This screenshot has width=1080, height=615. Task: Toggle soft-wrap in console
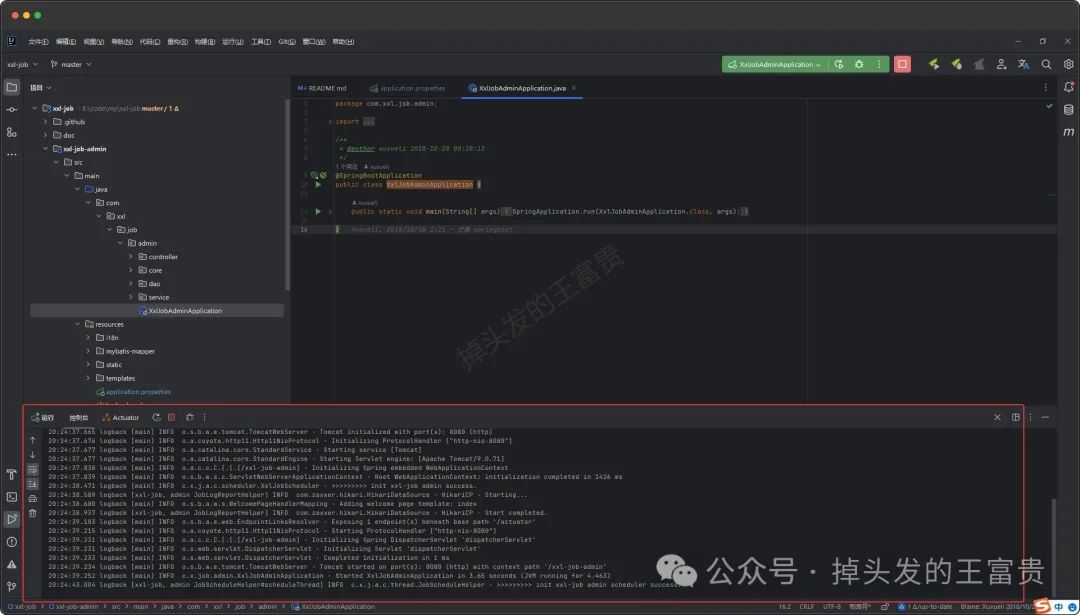click(32, 469)
